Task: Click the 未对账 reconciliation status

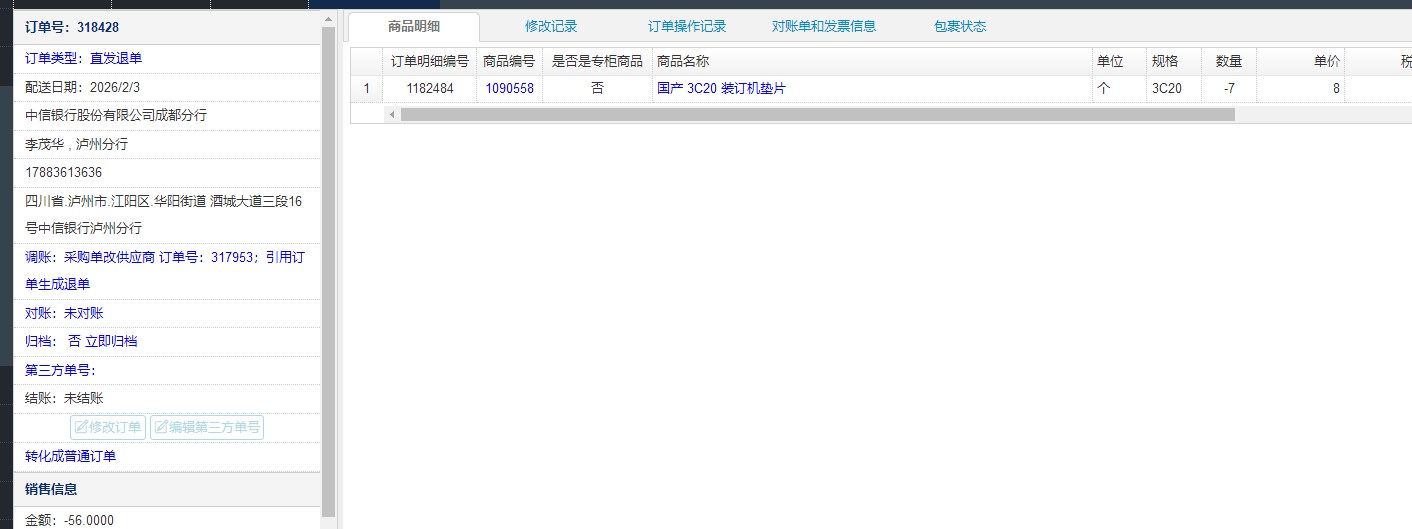Action: click(83, 313)
